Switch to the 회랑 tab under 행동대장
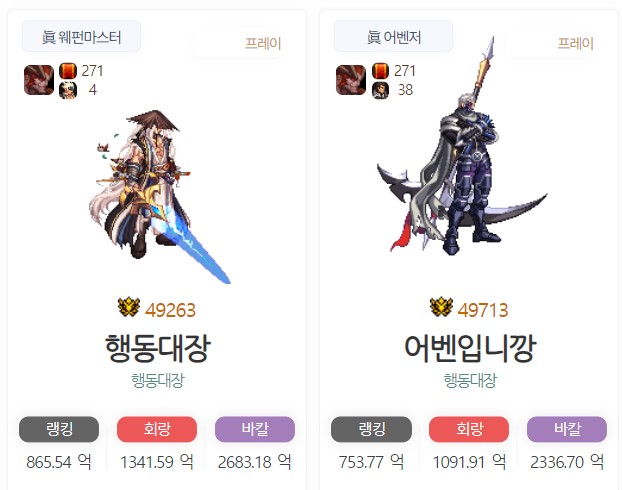 coord(157,429)
